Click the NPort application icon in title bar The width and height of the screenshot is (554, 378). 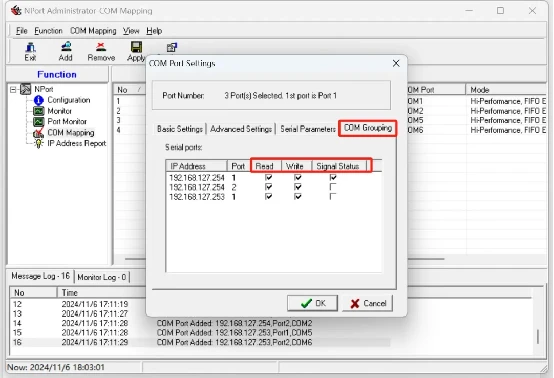tap(16, 11)
